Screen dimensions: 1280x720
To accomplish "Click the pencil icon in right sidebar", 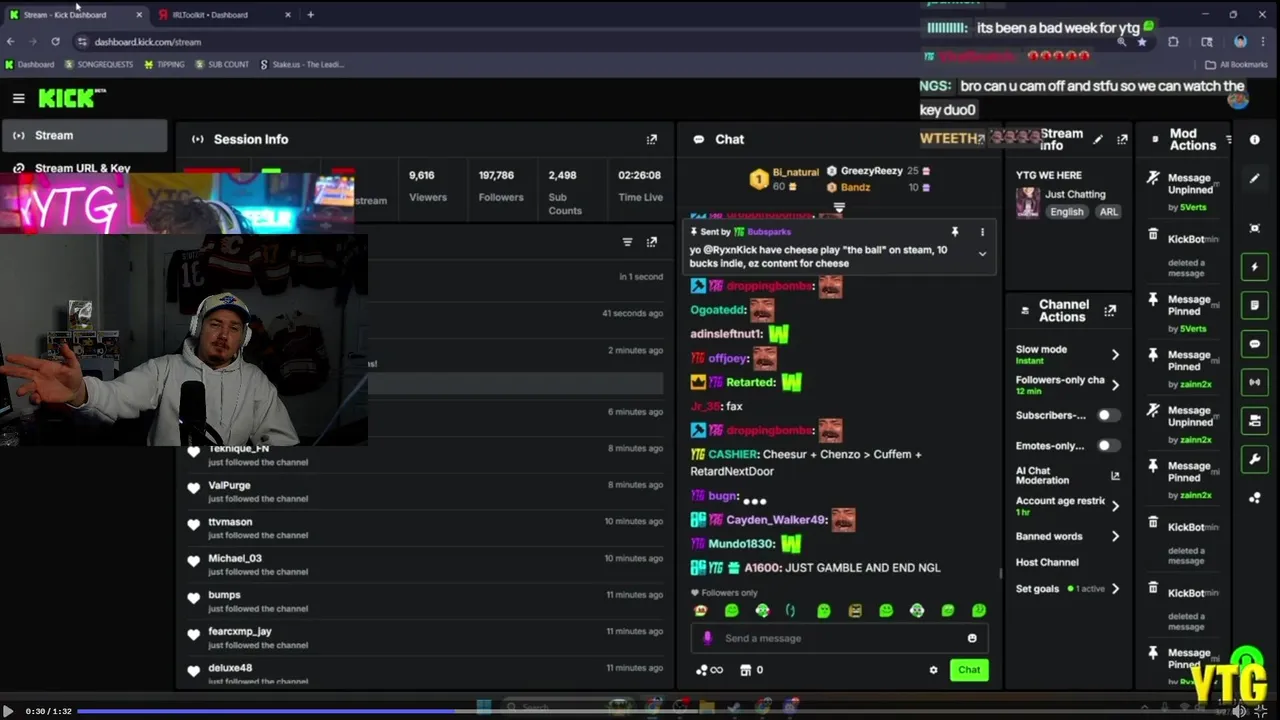I will [x=1255, y=178].
